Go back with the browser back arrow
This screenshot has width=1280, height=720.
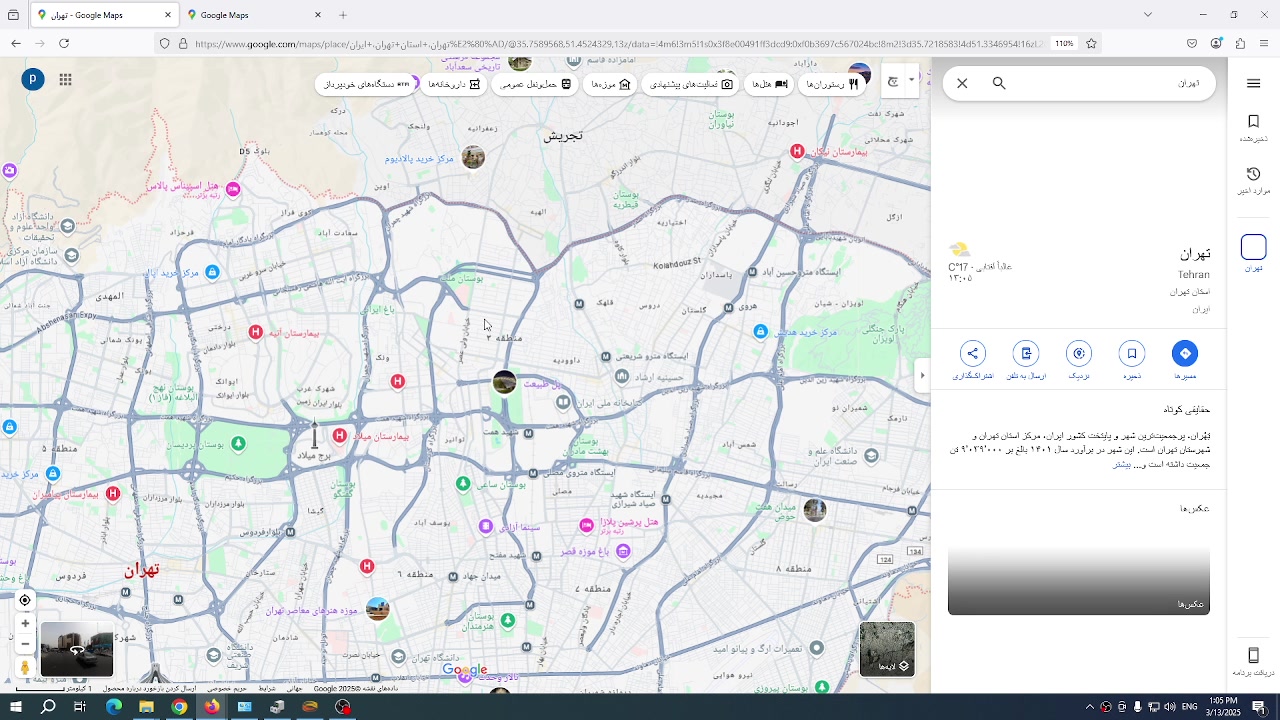(16, 44)
